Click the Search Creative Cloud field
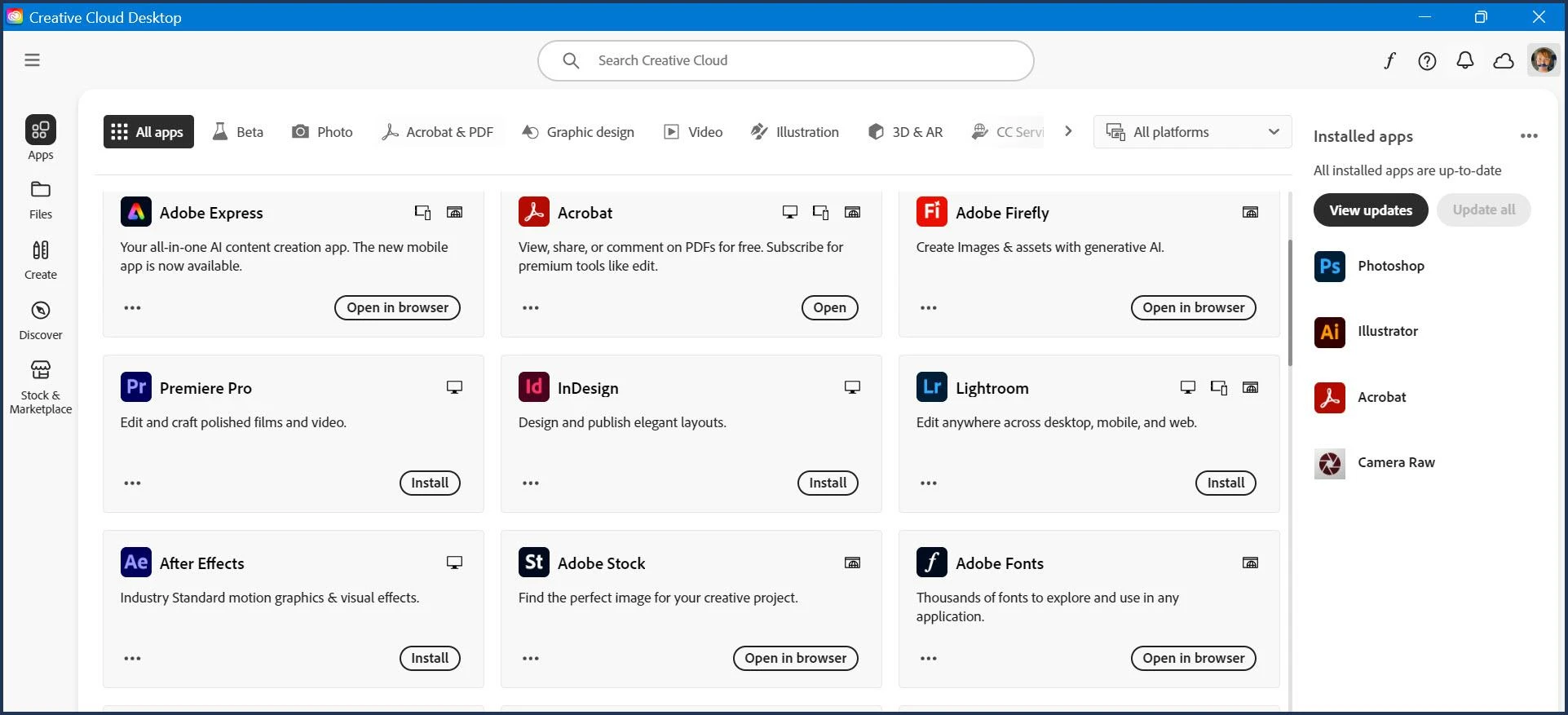1568x715 pixels. click(786, 60)
